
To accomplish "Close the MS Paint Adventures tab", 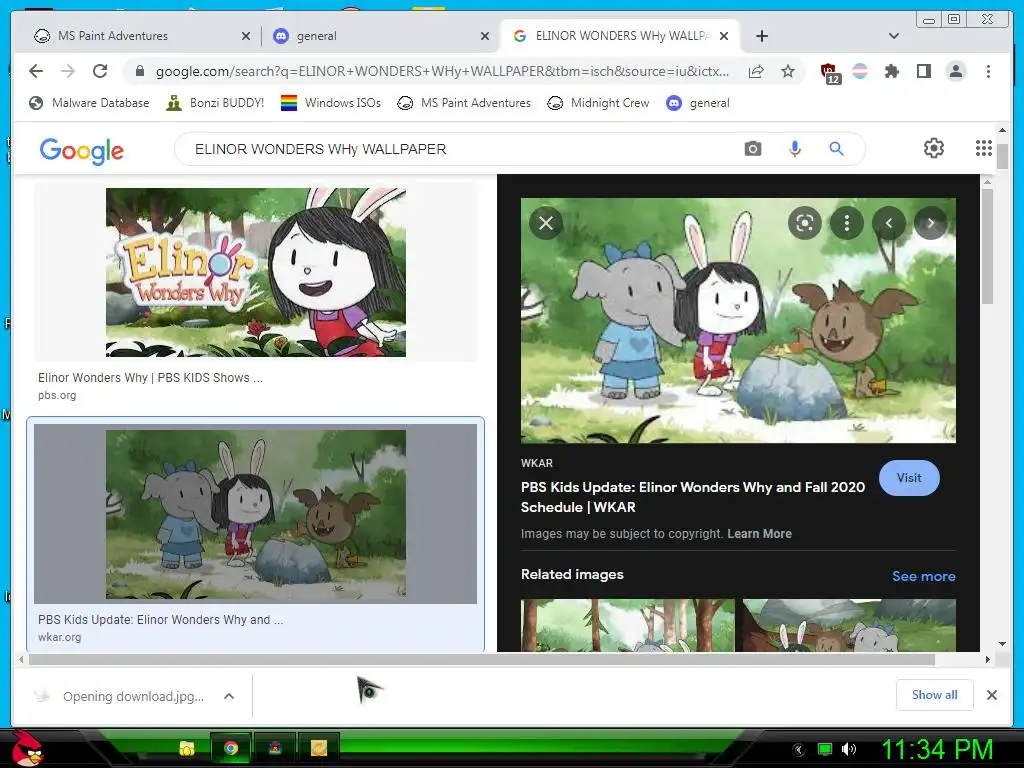I will 246,36.
